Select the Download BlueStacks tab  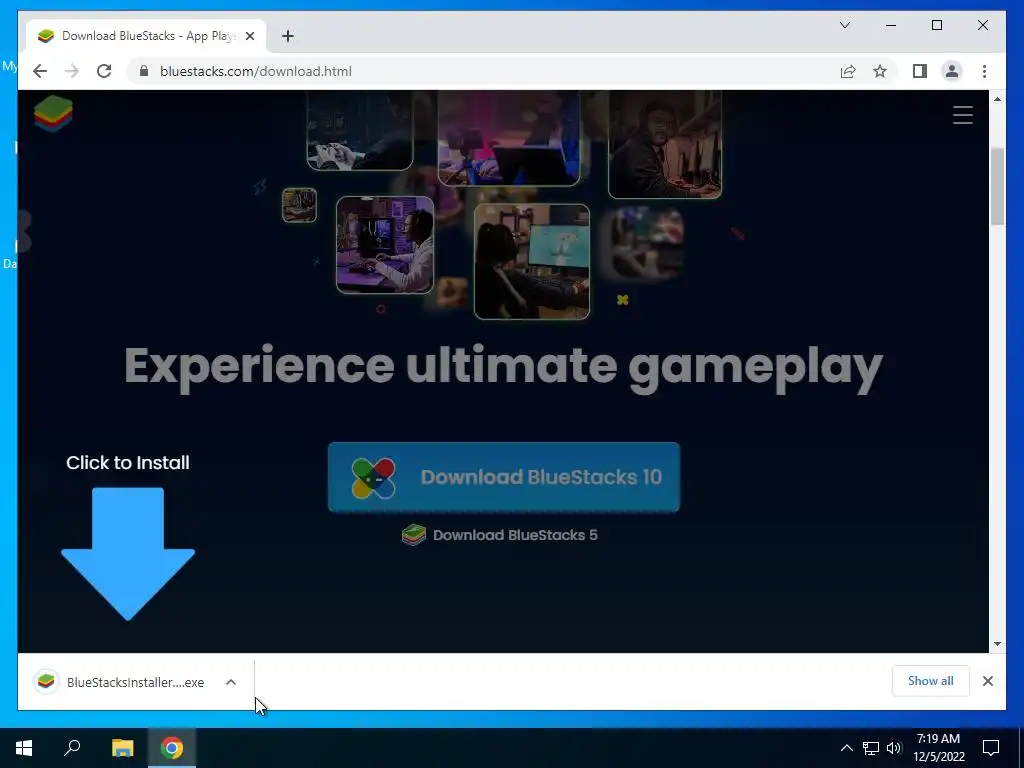[x=145, y=36]
